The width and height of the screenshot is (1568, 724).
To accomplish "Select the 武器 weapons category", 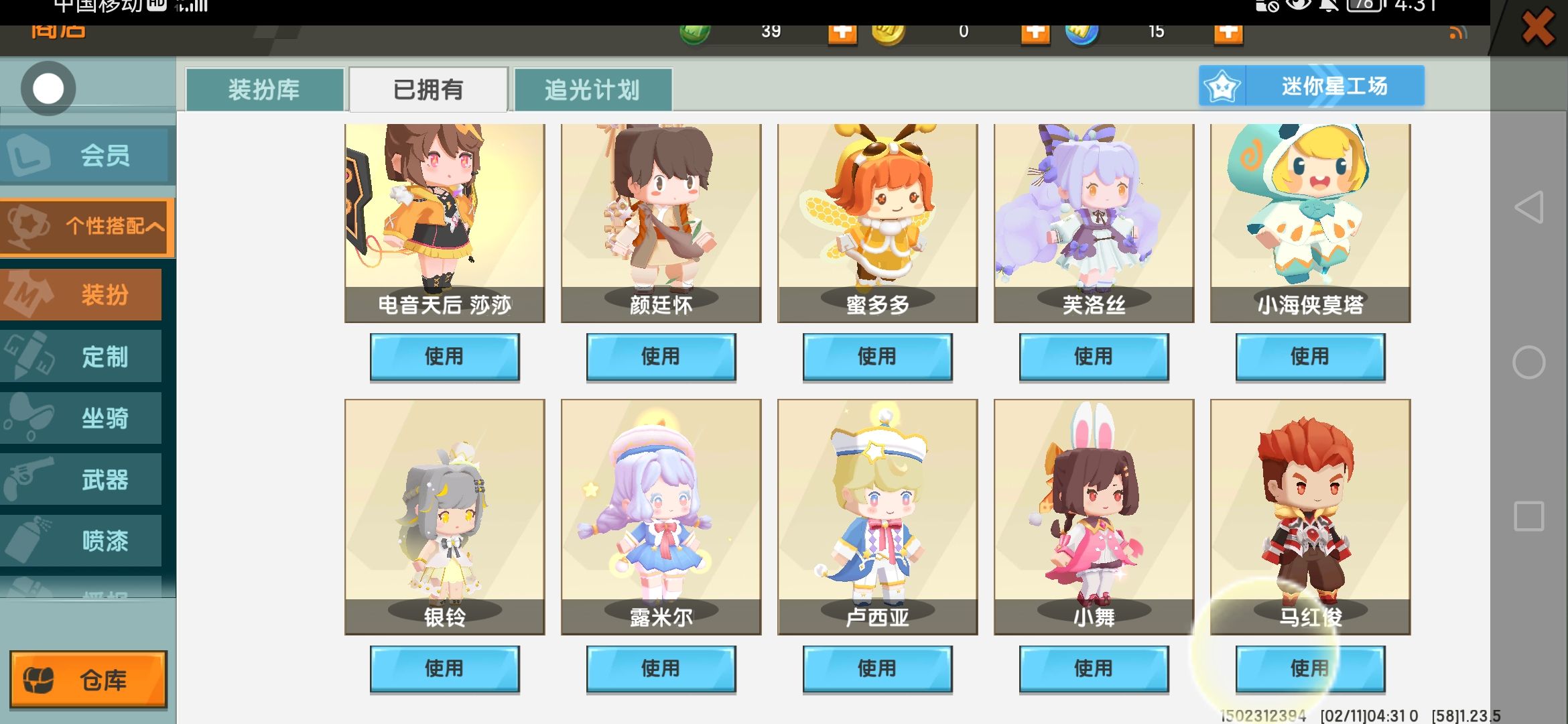I will (x=81, y=479).
